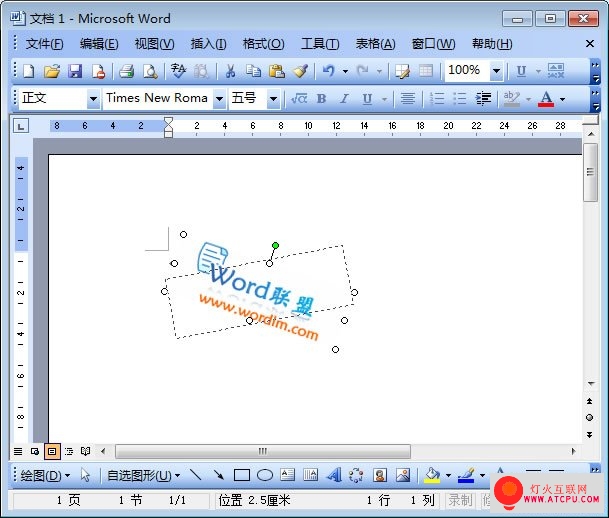Paste with the clipboard icon

point(277,71)
